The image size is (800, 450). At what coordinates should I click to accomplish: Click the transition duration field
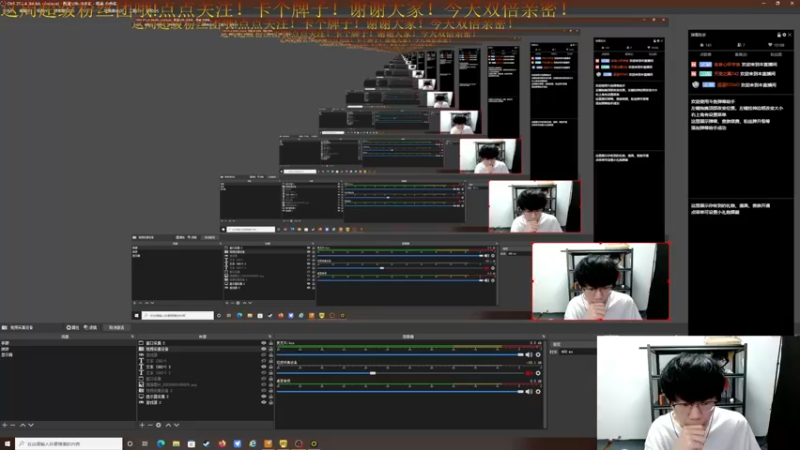coord(578,352)
